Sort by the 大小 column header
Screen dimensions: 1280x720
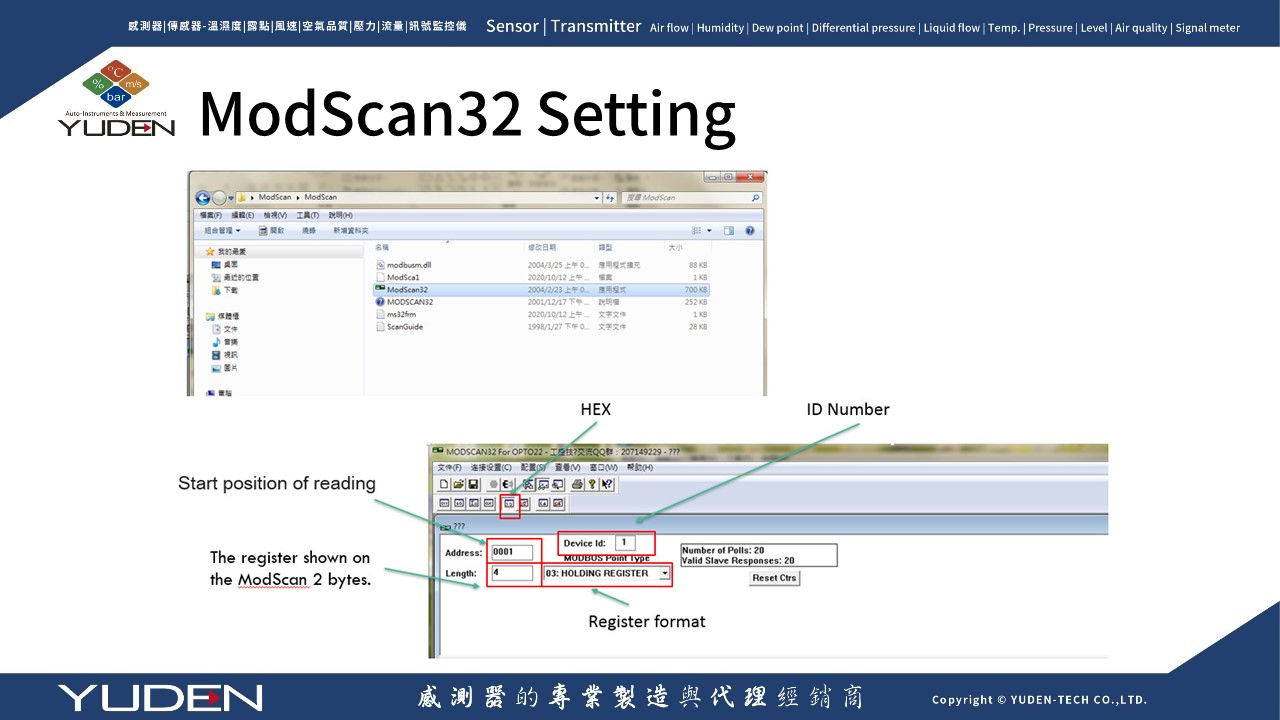[675, 247]
